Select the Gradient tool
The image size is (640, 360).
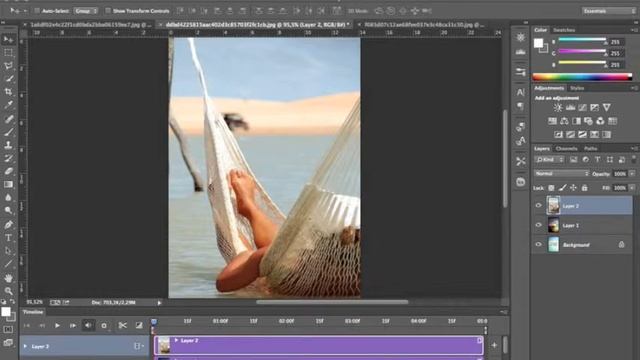[x=8, y=184]
